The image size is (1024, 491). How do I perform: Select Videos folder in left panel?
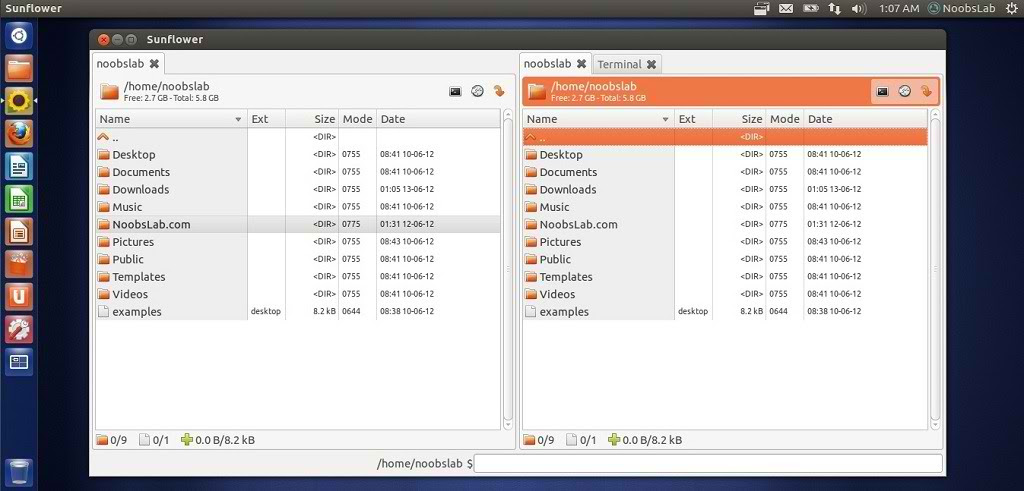[x=298, y=294]
